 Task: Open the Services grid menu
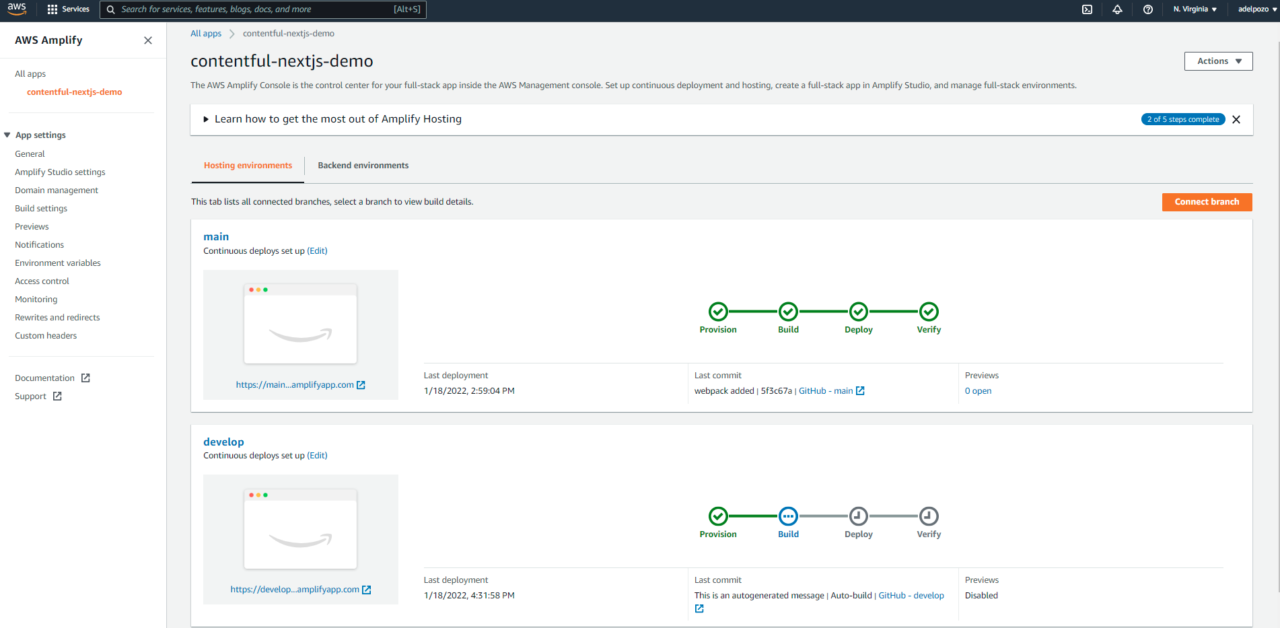click(68, 9)
